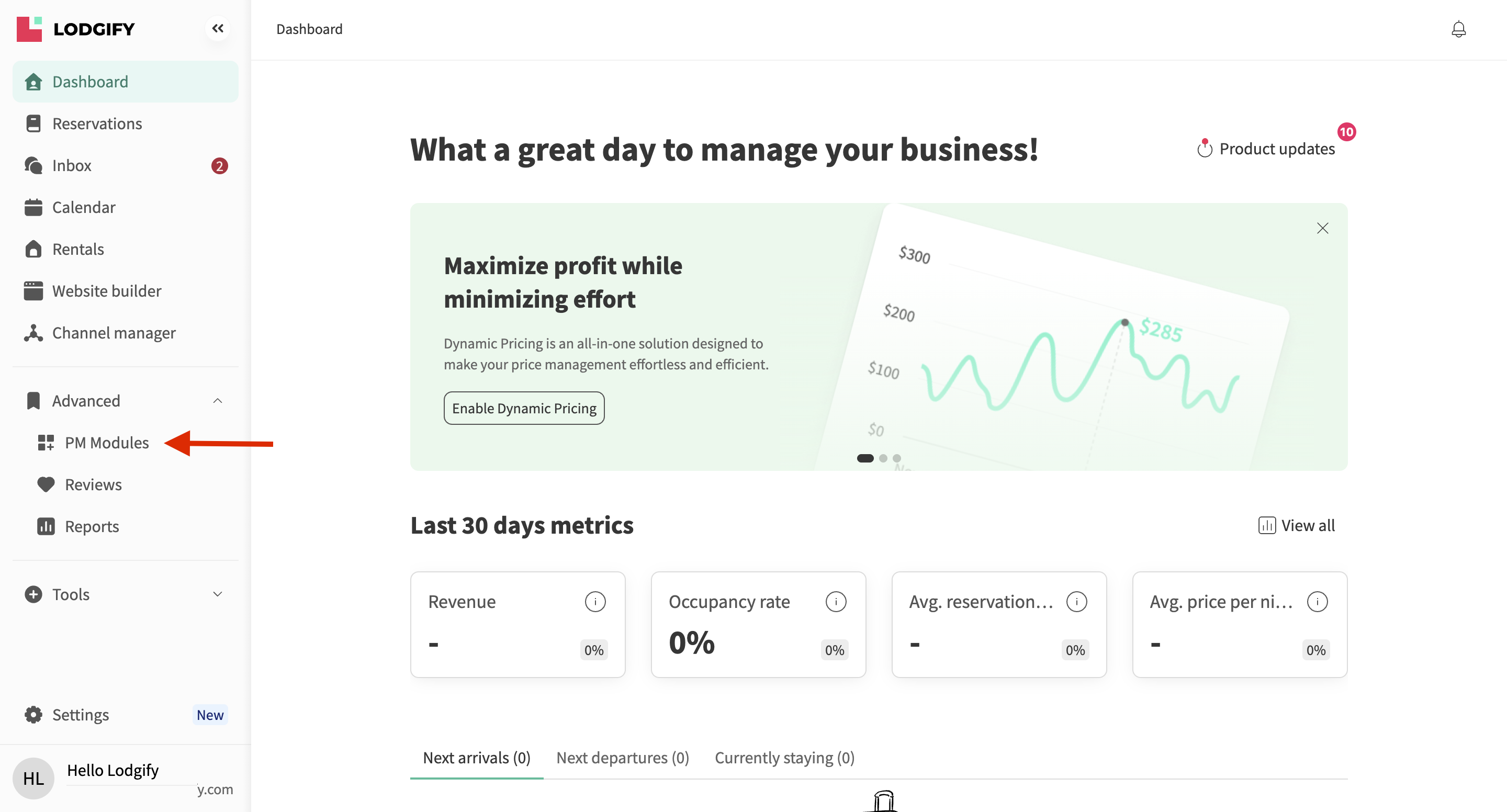The height and width of the screenshot is (812, 1507).
Task: Dismiss the Dynamic Pricing banner
Action: [x=1322, y=228]
